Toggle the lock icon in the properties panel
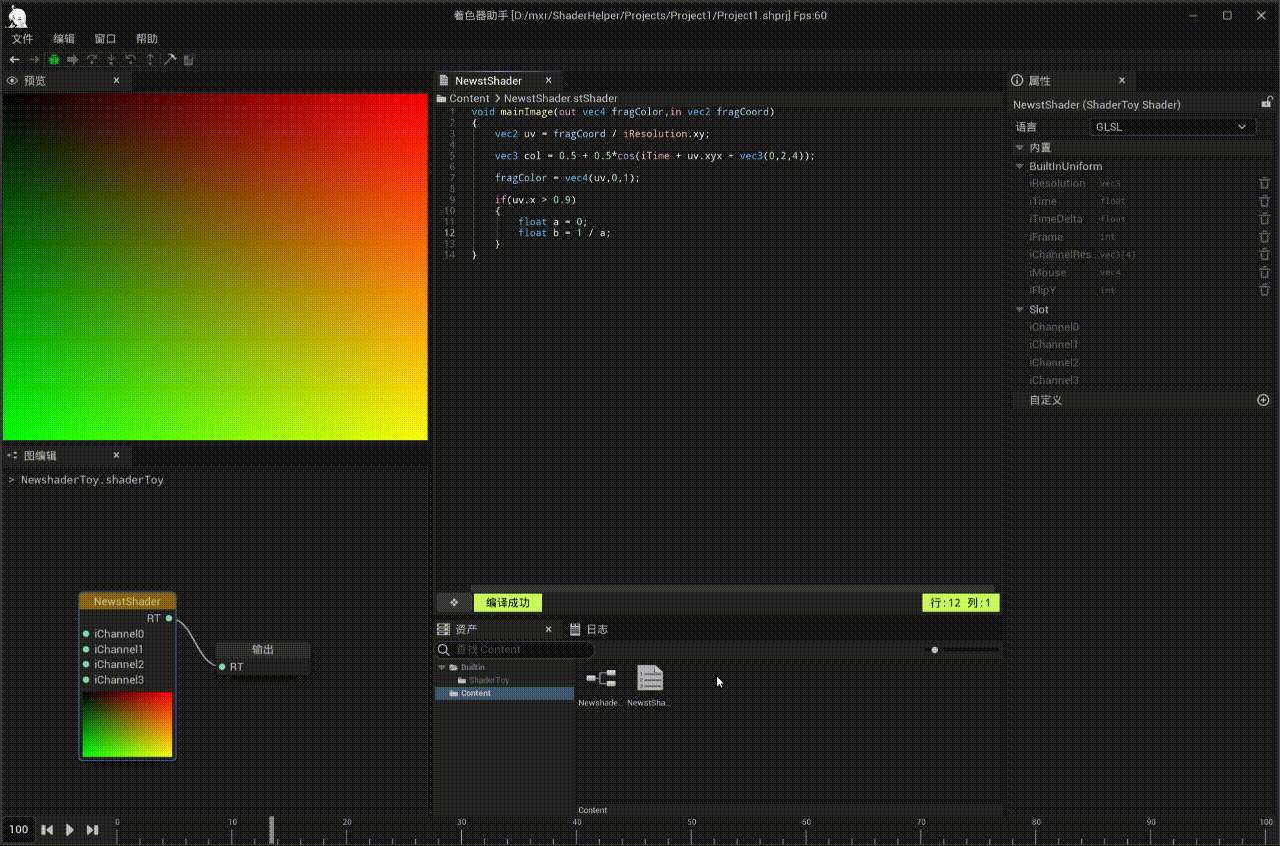This screenshot has height=846, width=1280. (1267, 102)
